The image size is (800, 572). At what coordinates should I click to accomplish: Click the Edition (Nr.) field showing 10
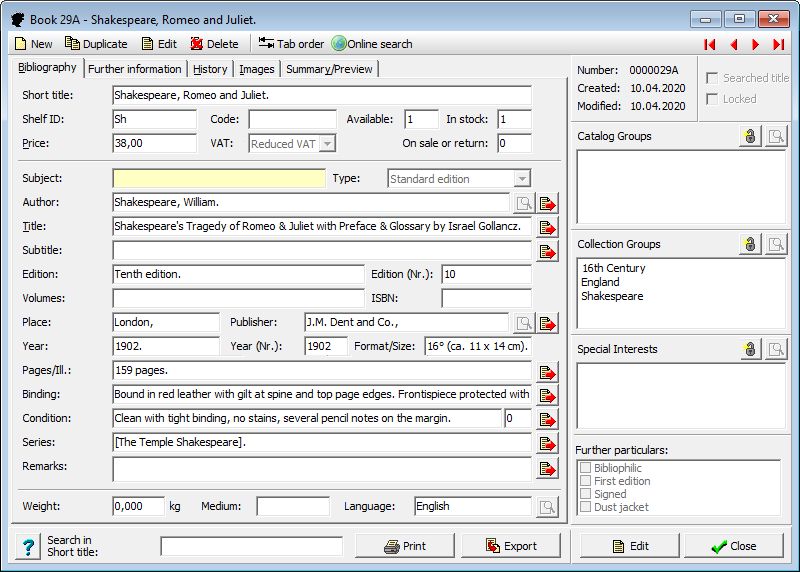487,275
